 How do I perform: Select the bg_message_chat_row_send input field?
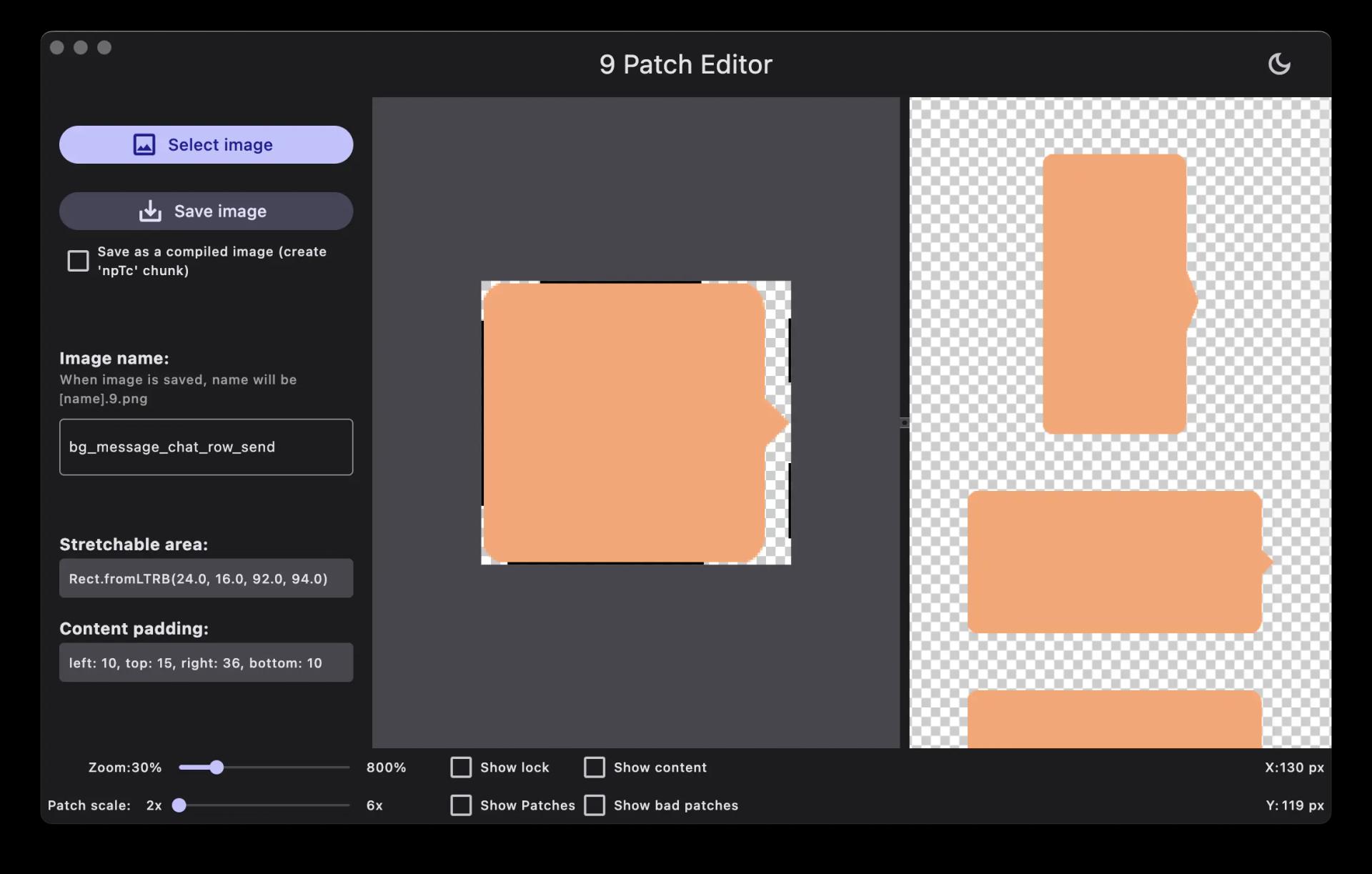[x=206, y=447]
